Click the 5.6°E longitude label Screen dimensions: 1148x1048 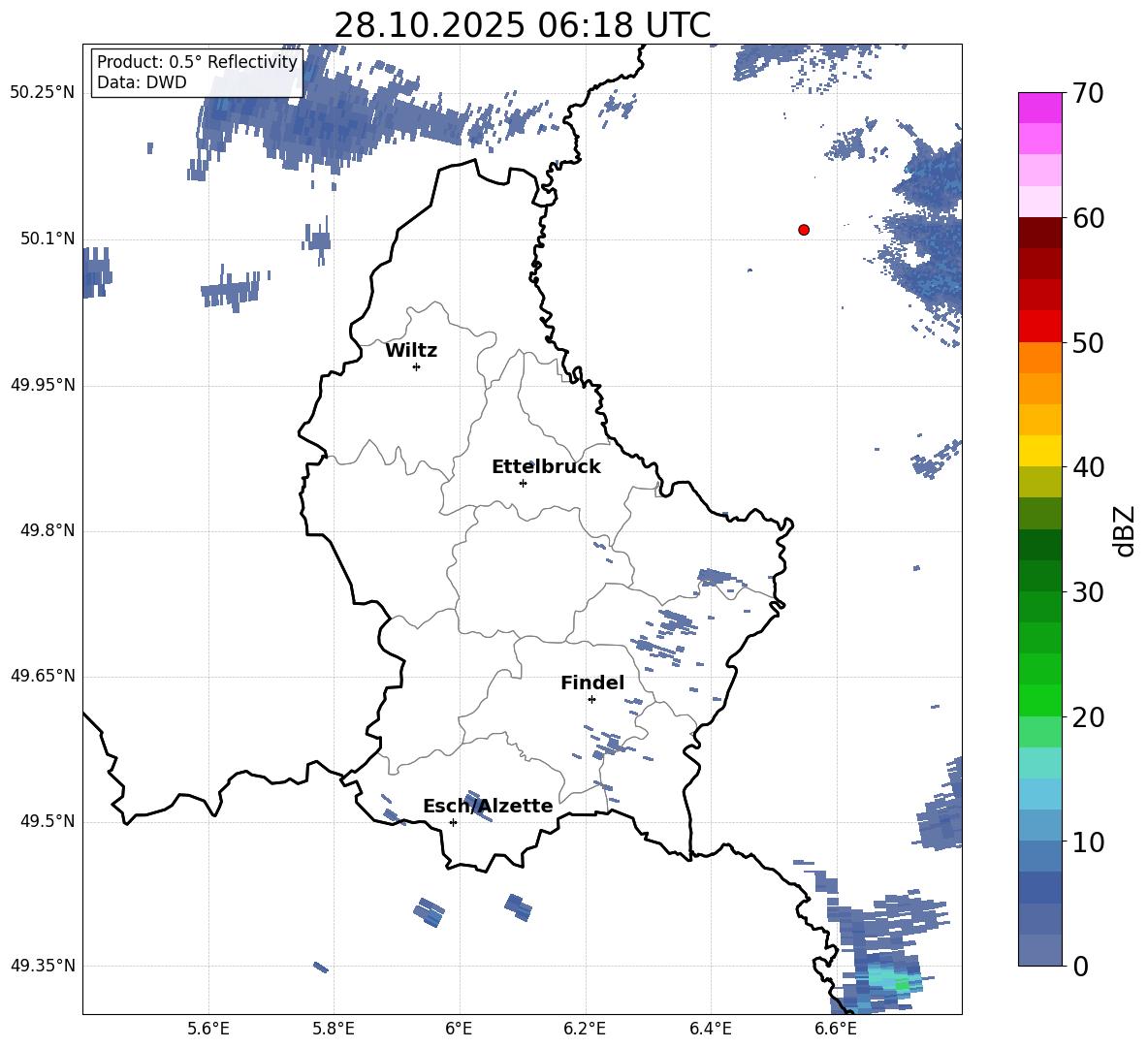(x=208, y=1029)
